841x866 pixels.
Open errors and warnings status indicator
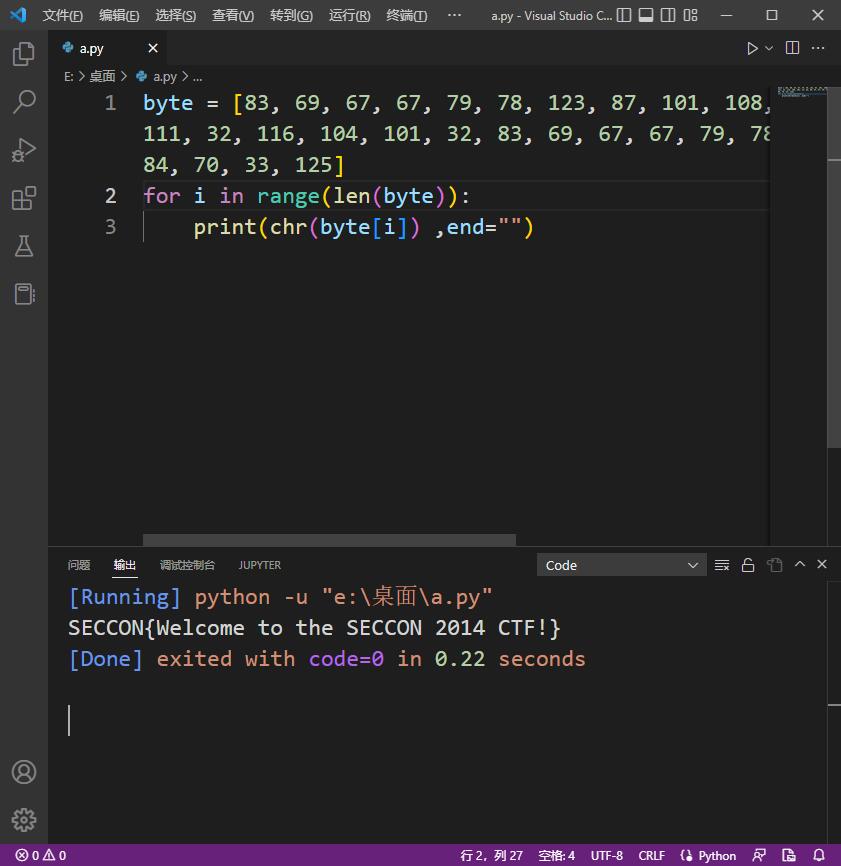point(41,856)
